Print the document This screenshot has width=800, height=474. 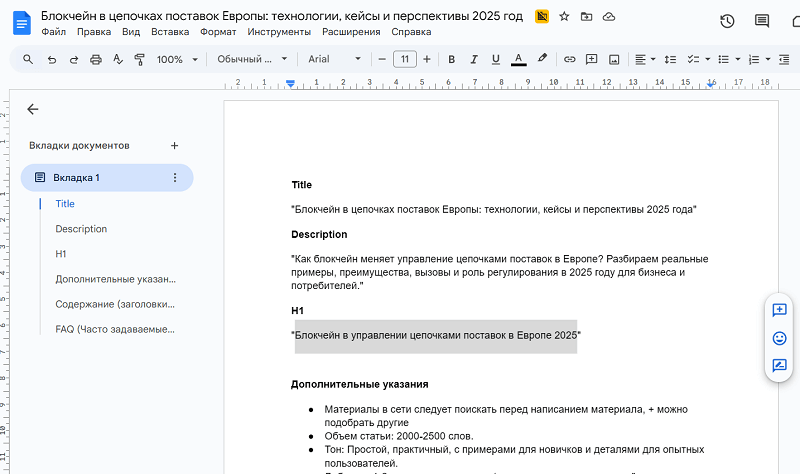point(96,59)
